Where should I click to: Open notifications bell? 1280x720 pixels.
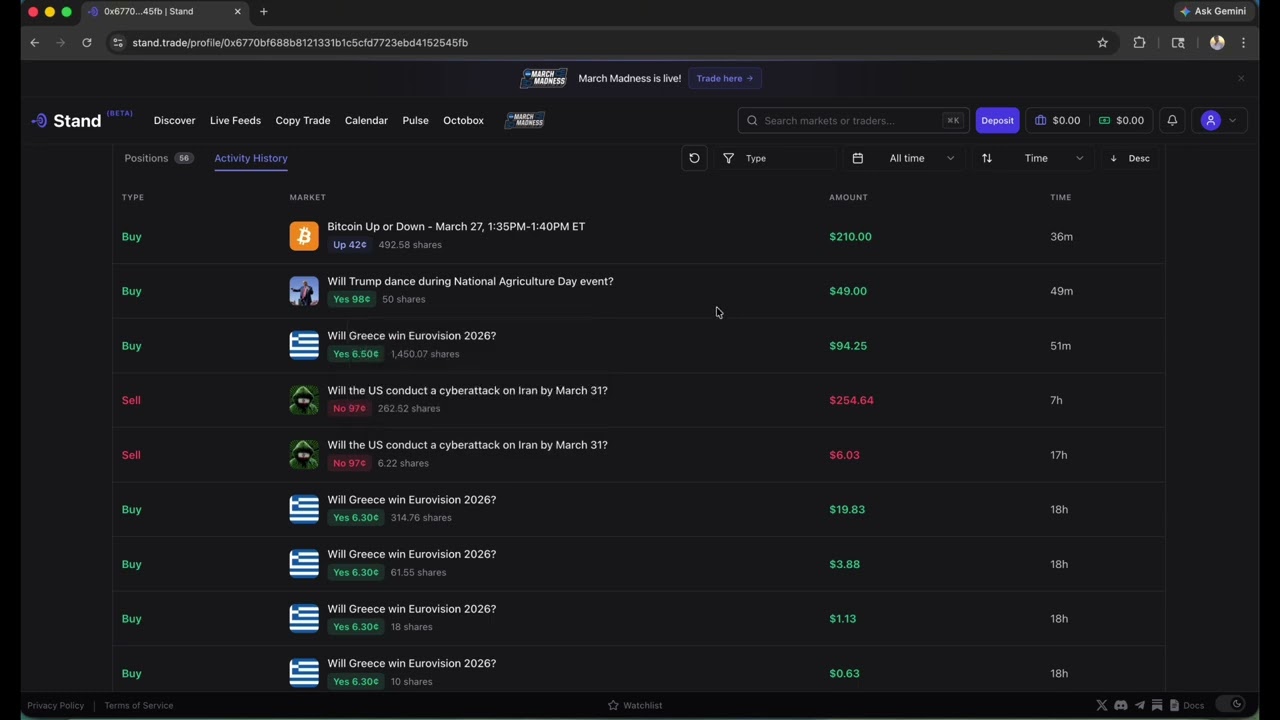1172,120
